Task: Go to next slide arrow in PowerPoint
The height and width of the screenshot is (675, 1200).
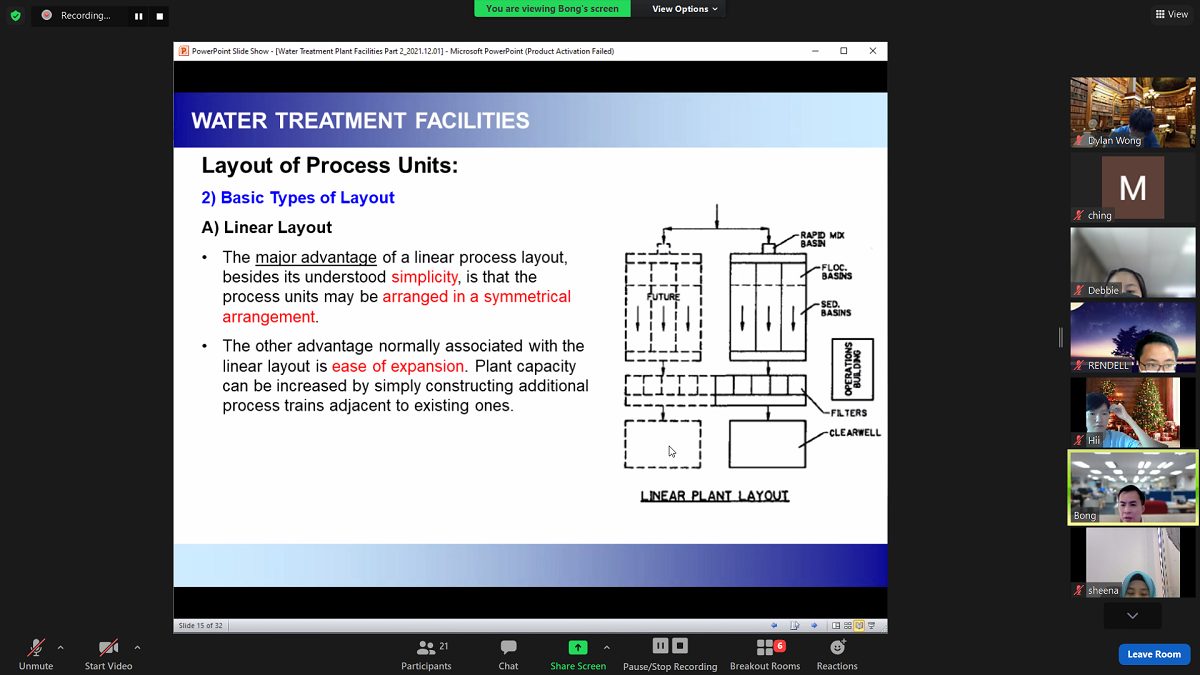Action: coord(814,626)
